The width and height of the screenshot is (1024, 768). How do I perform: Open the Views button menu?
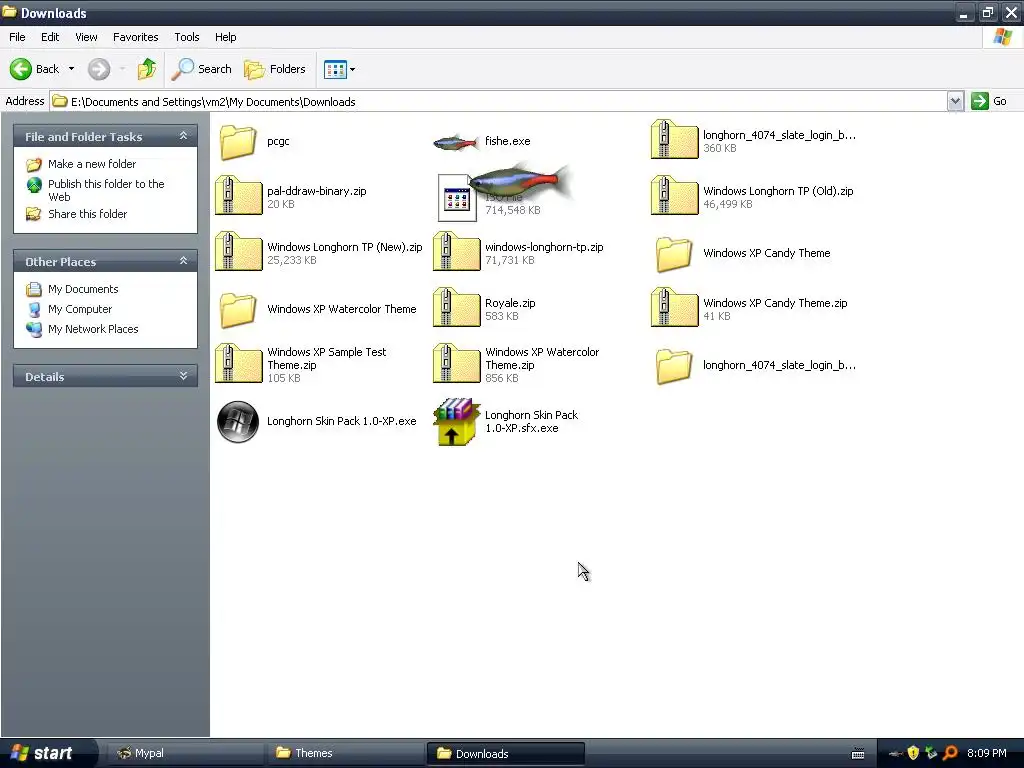coord(340,69)
